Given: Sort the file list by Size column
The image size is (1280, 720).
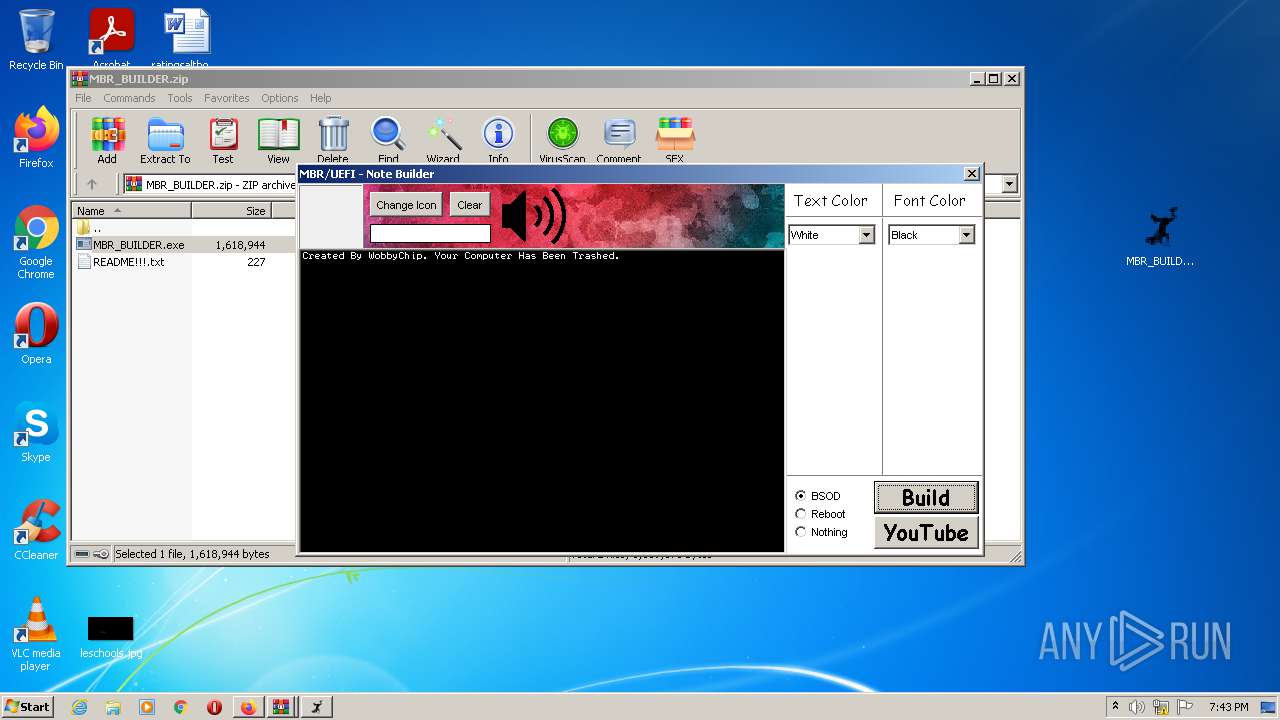Looking at the screenshot, I should pos(231,211).
